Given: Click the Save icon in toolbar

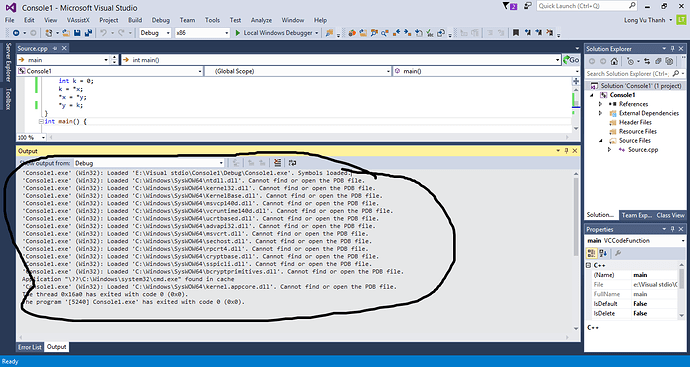Looking at the screenshot, I should point(77,33).
